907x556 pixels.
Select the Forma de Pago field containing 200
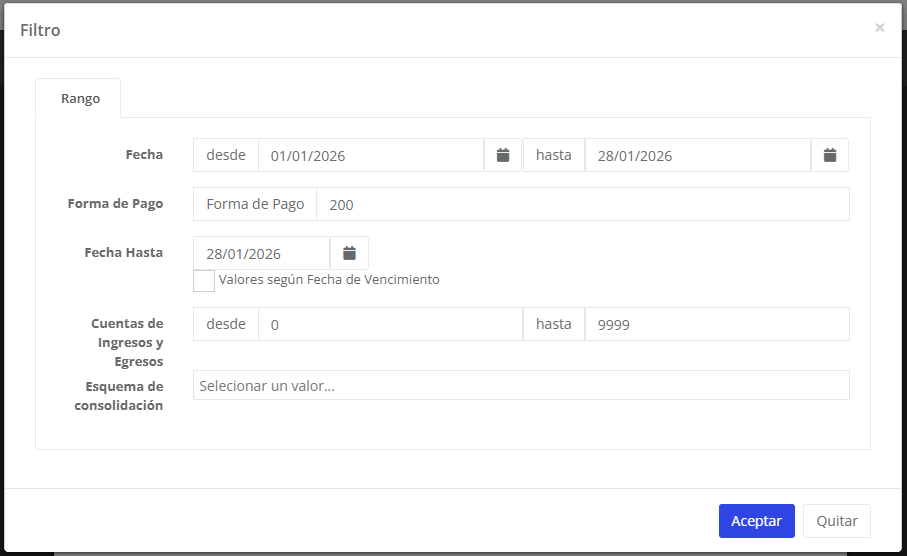582,204
